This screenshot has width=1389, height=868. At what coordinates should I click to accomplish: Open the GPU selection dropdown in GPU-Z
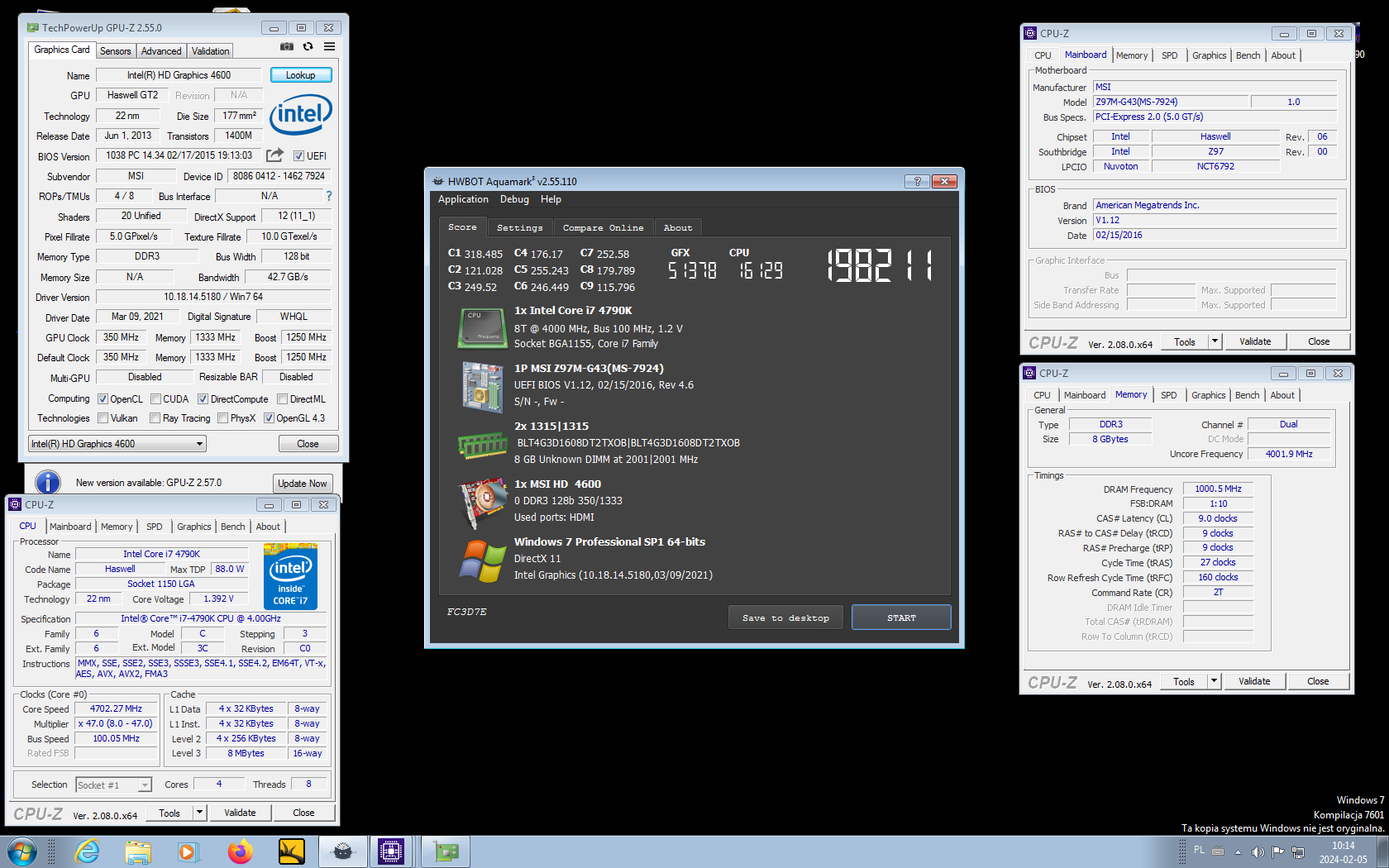117,444
